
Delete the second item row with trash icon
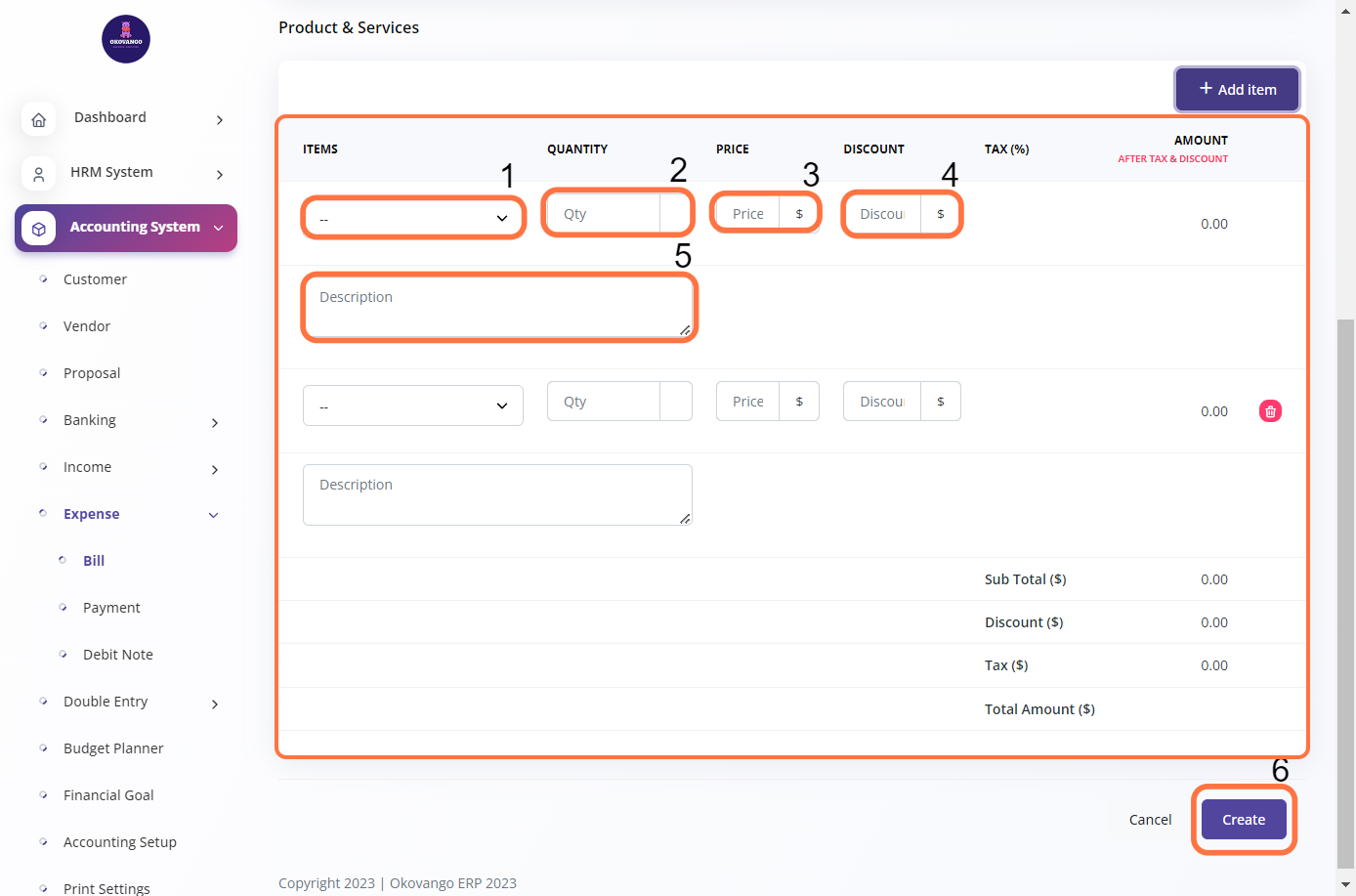pos(1270,411)
